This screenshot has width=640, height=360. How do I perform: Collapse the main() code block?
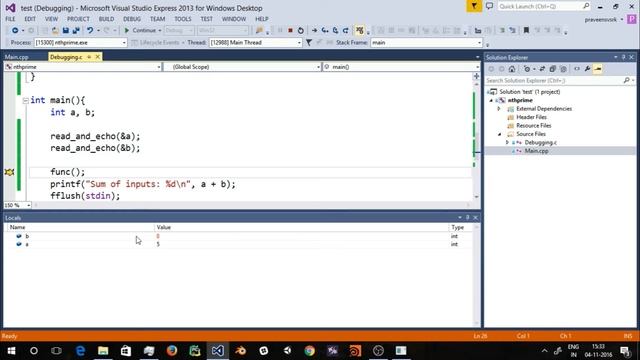[25, 100]
